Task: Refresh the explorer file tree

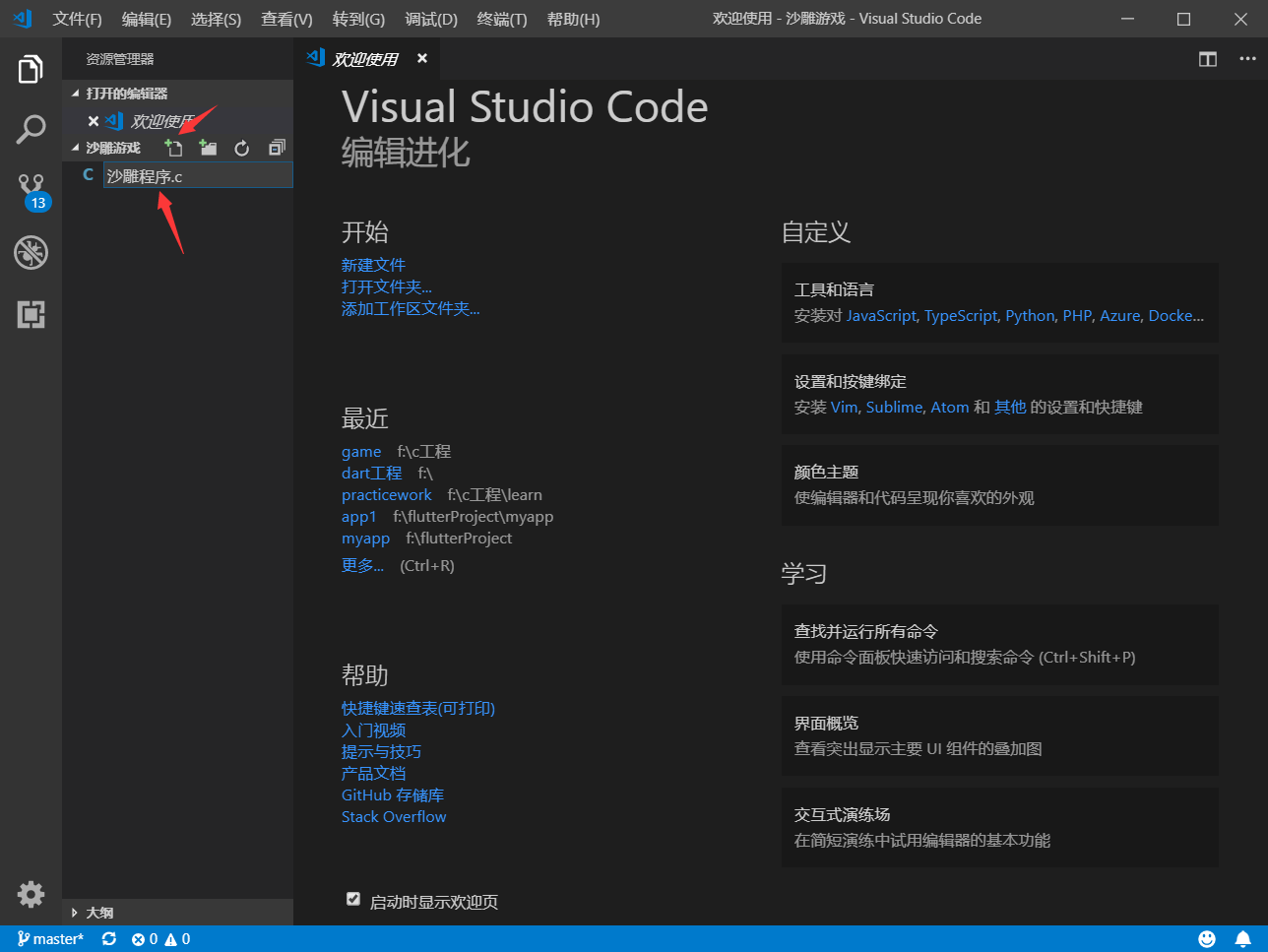Action: [242, 148]
